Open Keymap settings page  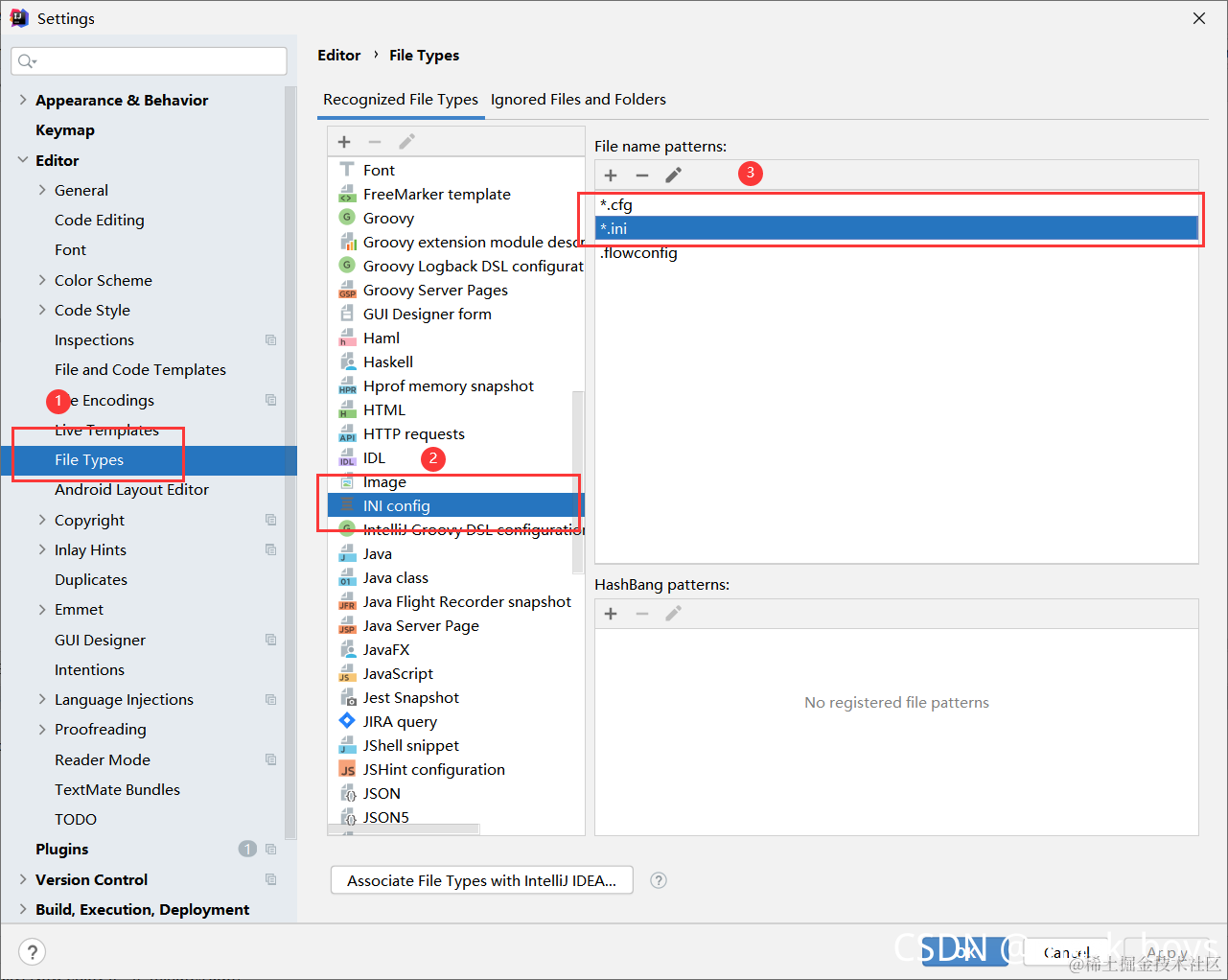(65, 130)
